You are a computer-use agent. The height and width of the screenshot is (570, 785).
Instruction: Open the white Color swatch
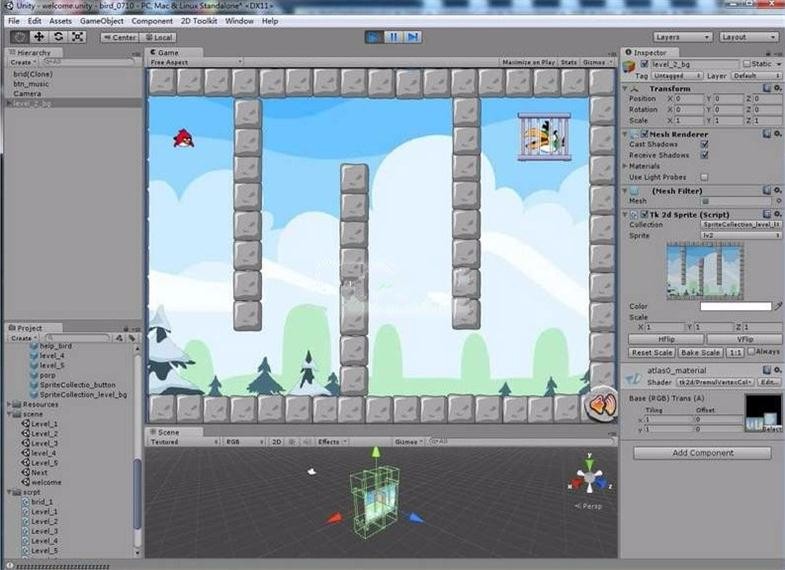tap(735, 306)
